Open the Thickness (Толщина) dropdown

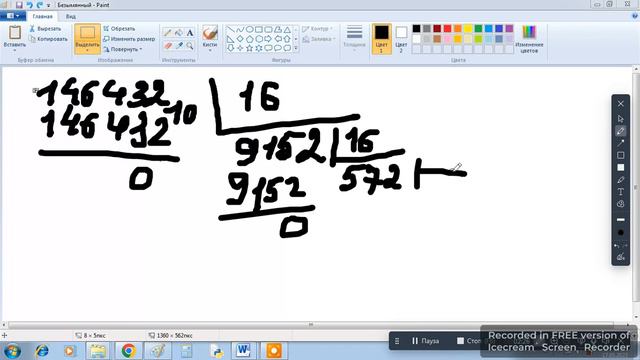click(354, 39)
